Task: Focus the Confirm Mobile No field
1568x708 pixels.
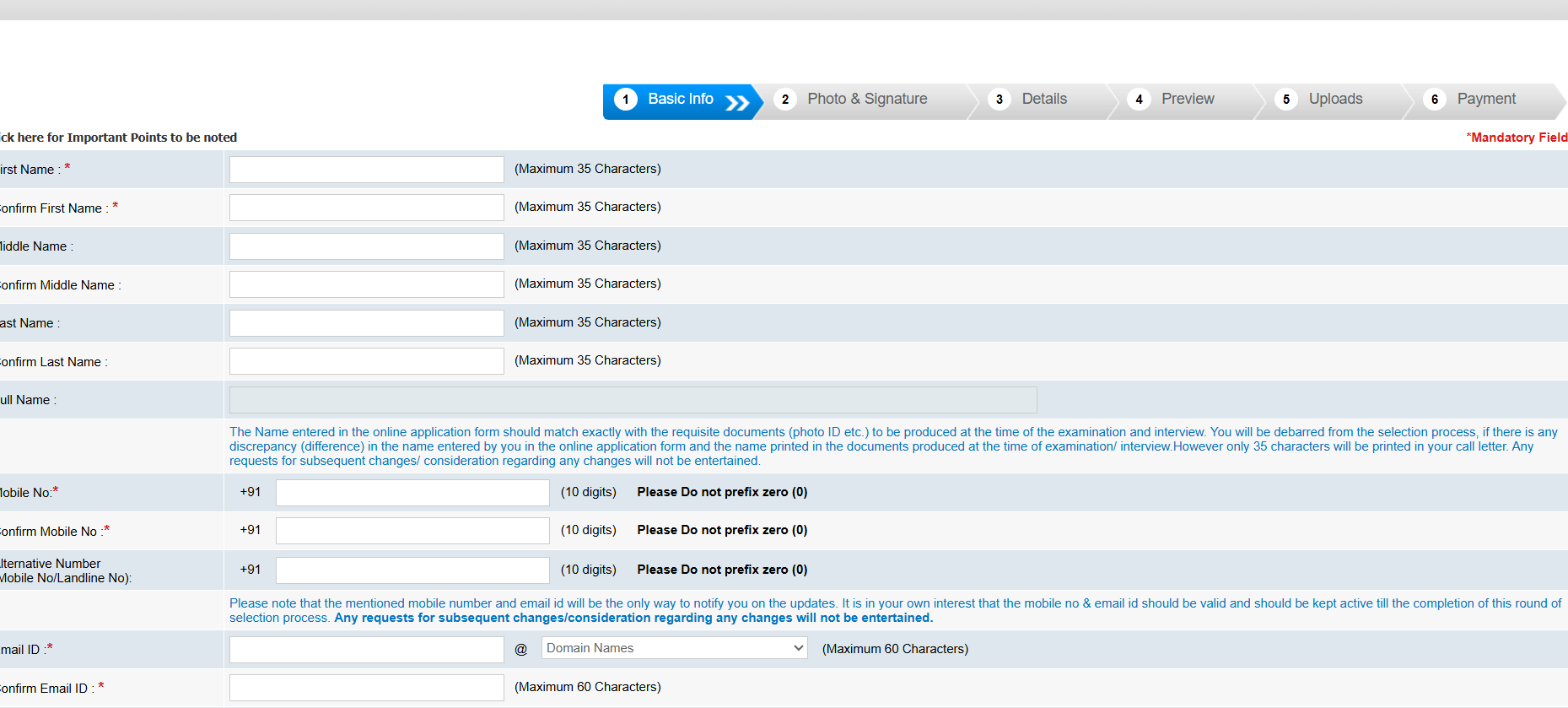Action: 412,531
